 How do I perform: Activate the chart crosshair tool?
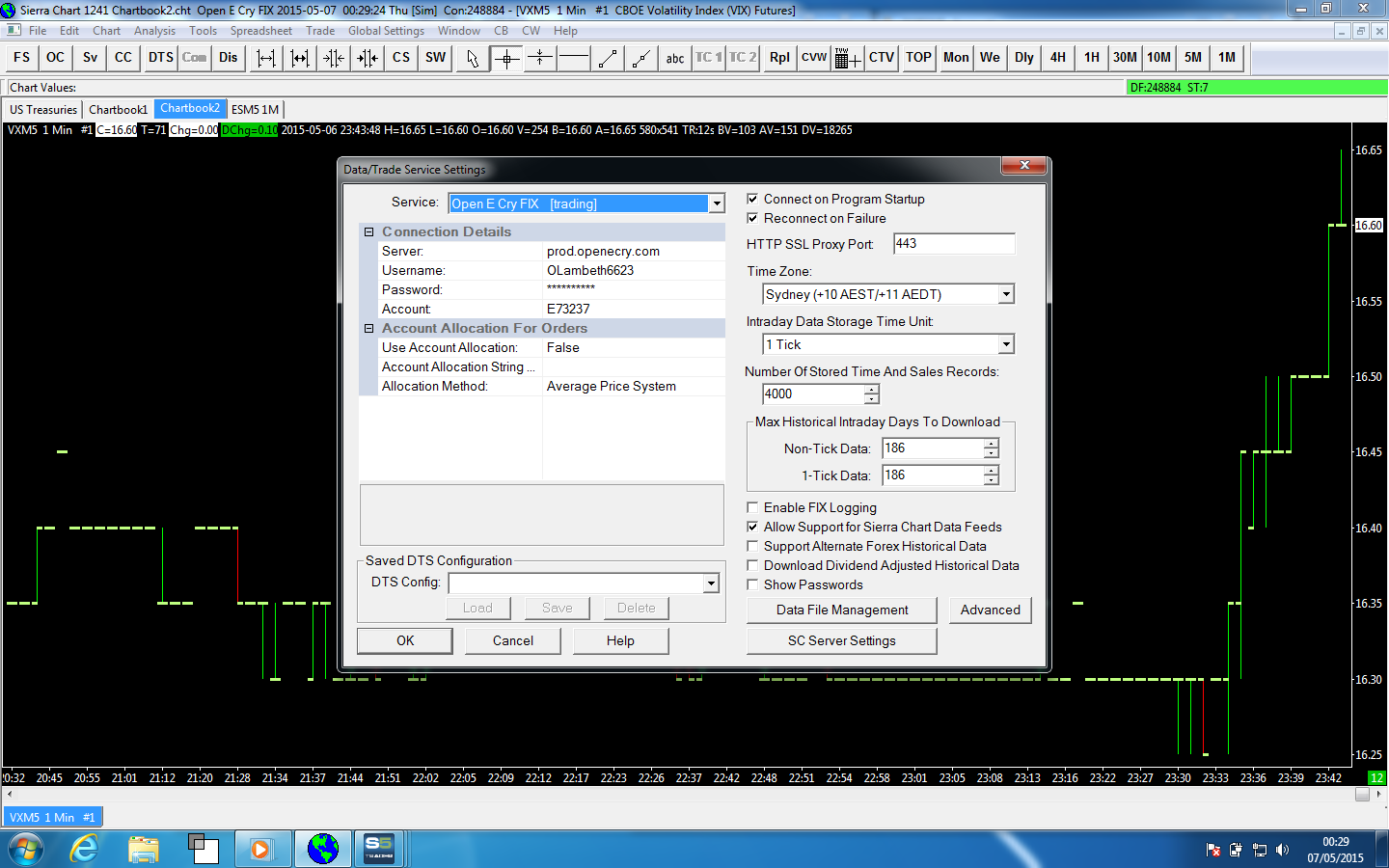(506, 58)
